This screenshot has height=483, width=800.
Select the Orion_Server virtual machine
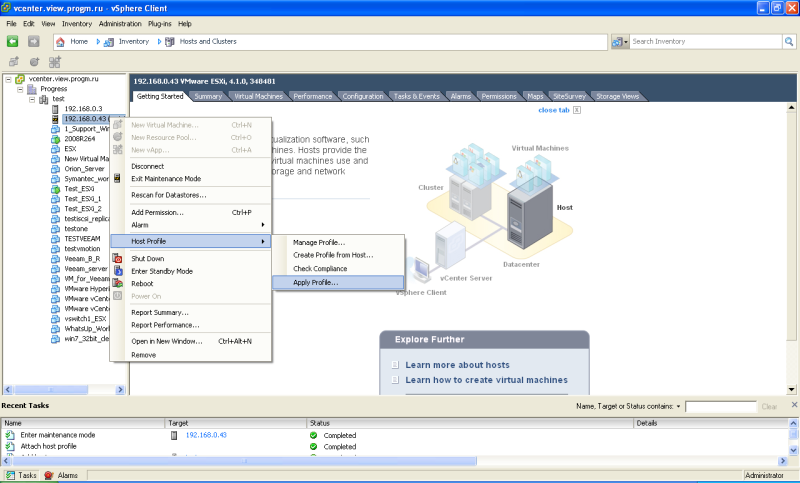84,169
